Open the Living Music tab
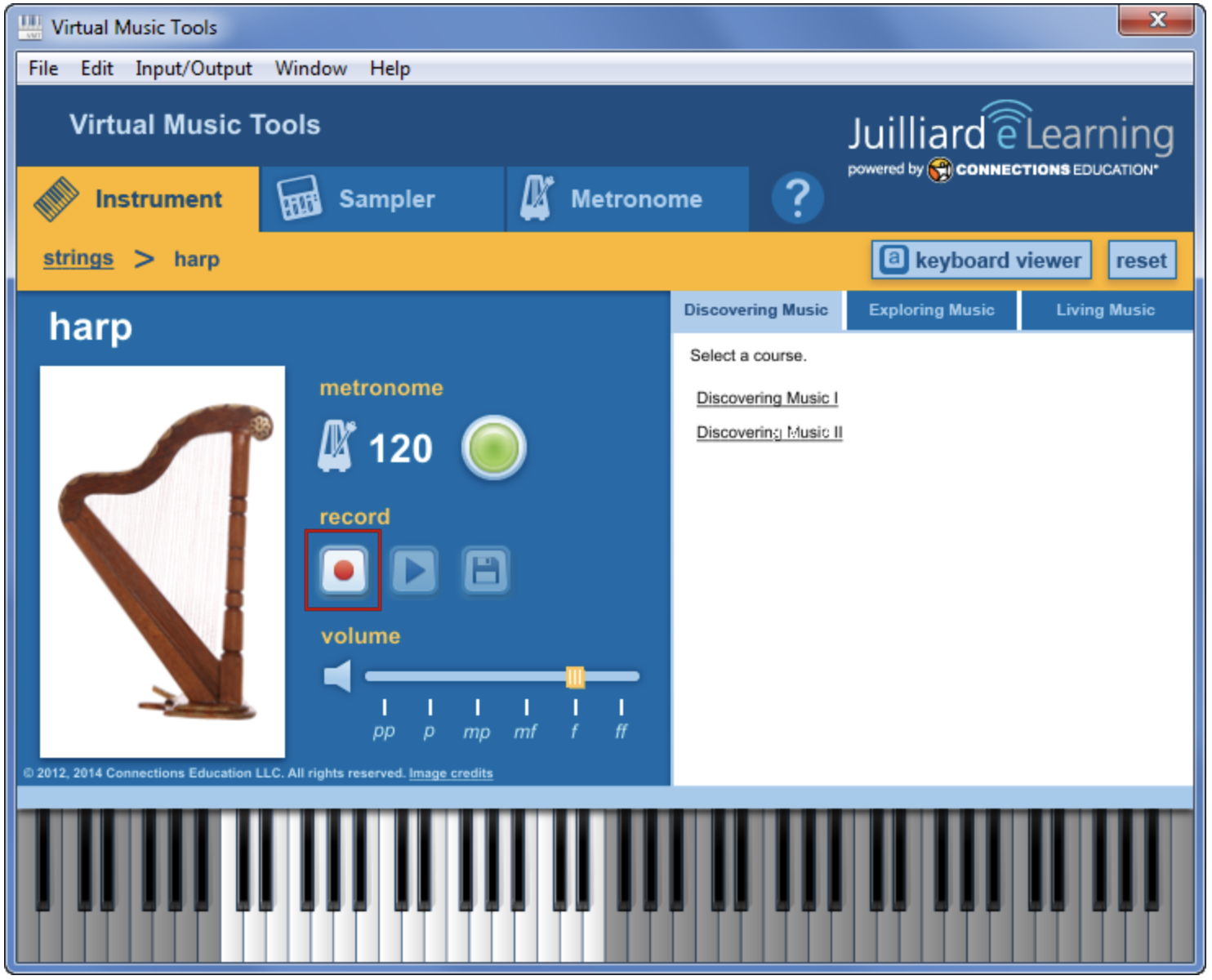The image size is (1212, 980). (1105, 310)
